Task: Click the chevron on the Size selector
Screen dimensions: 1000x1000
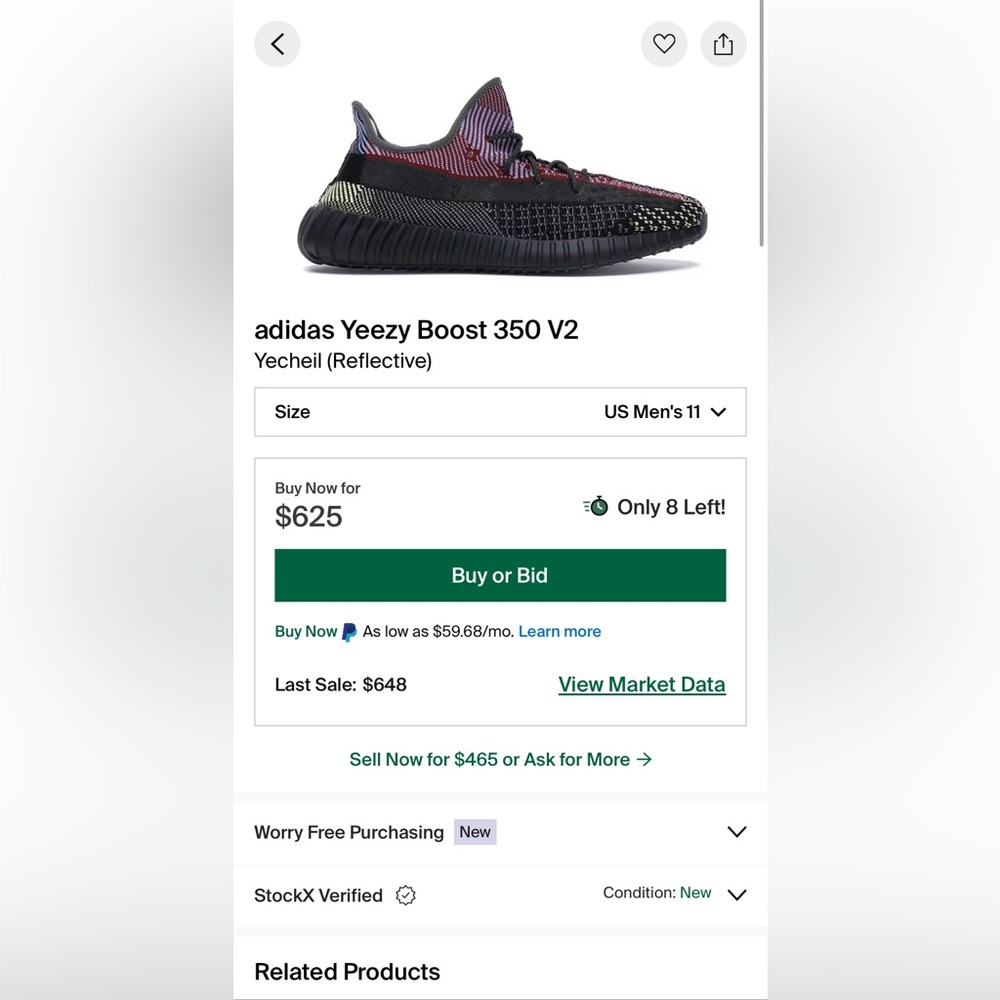Action: pos(718,412)
